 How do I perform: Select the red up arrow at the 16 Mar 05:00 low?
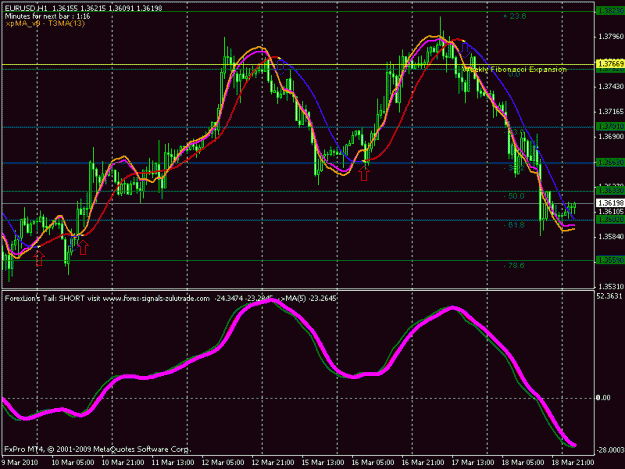pyautogui.click(x=364, y=173)
